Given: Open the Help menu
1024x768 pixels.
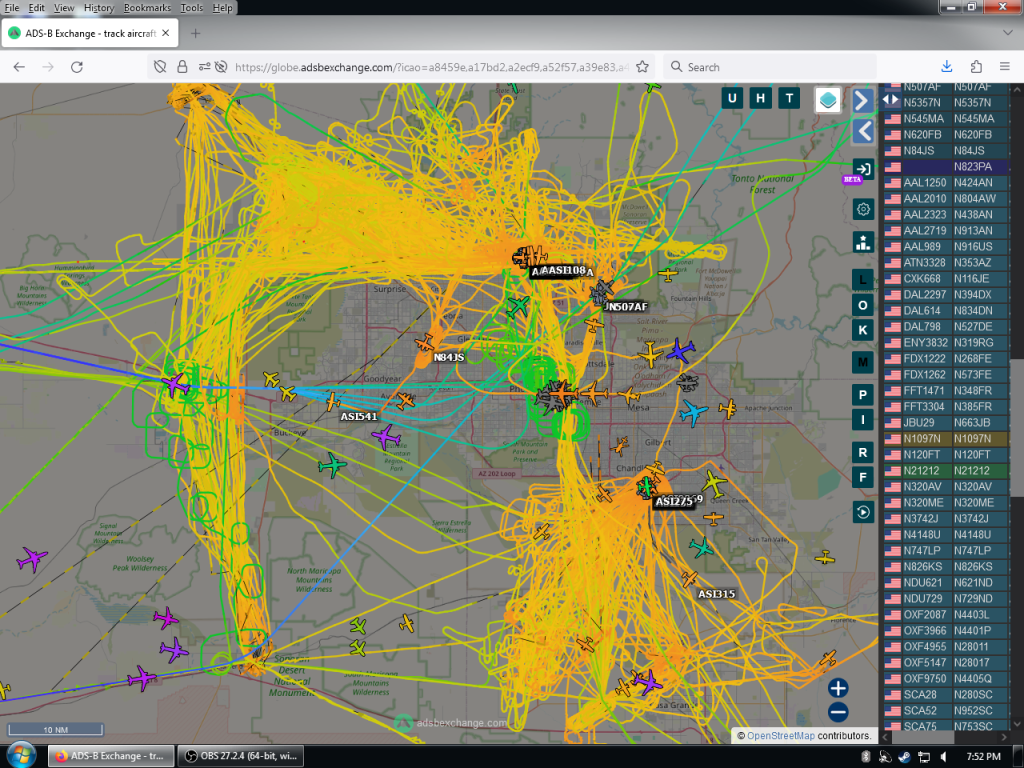Looking at the screenshot, I should 222,8.
